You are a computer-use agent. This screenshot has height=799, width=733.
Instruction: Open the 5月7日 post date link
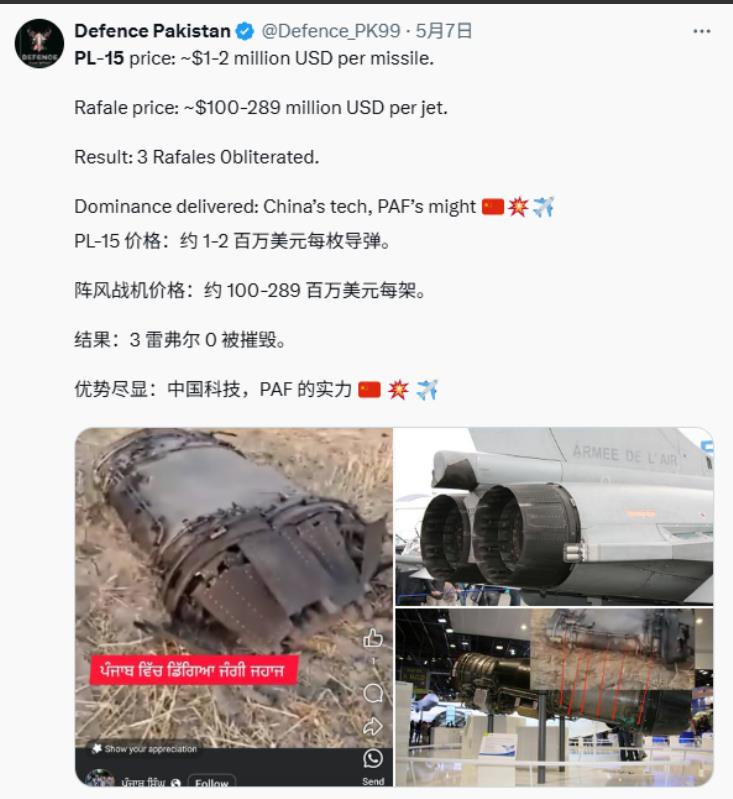click(443, 31)
